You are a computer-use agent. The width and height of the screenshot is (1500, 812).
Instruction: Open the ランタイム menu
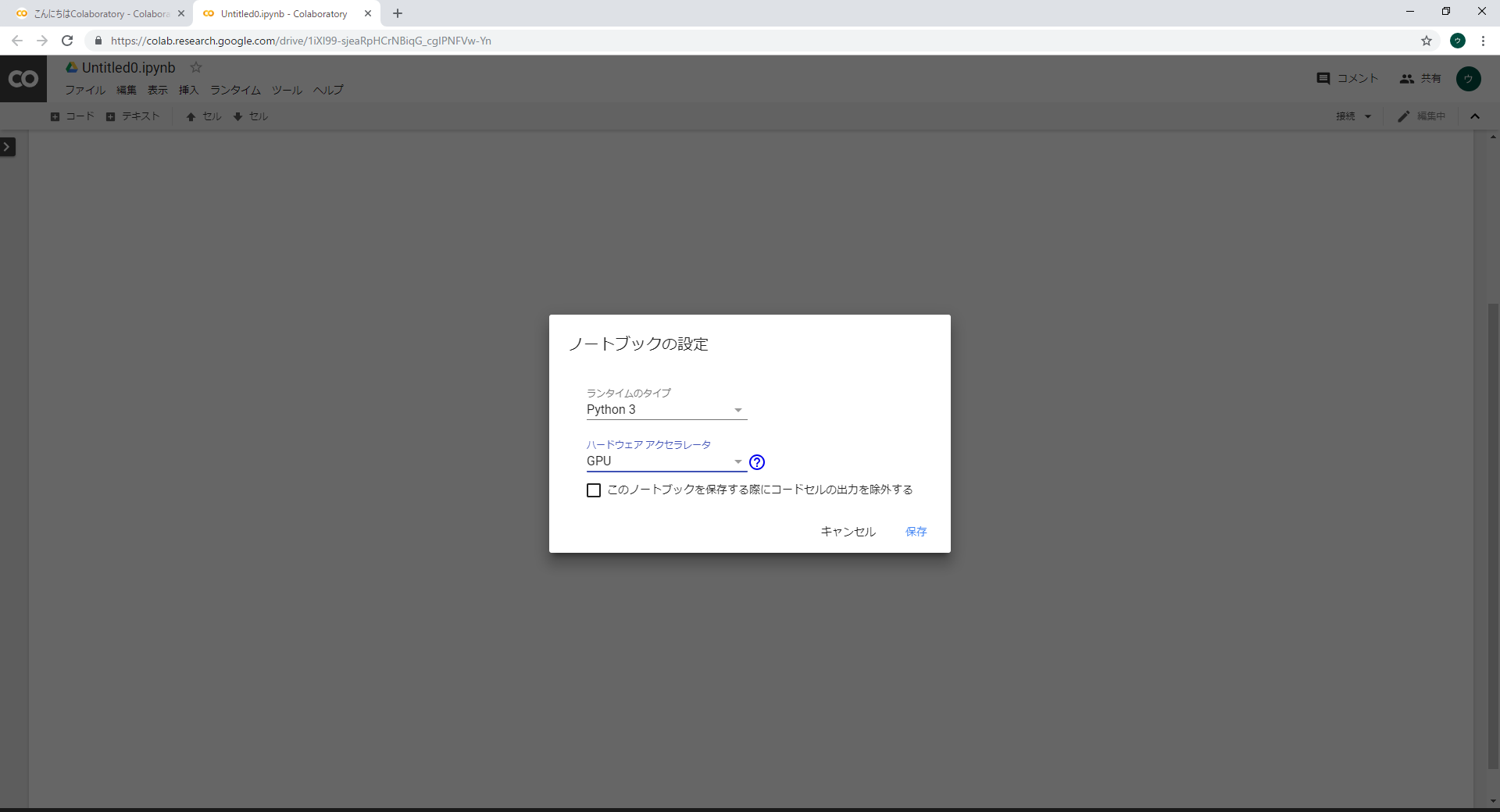(234, 90)
